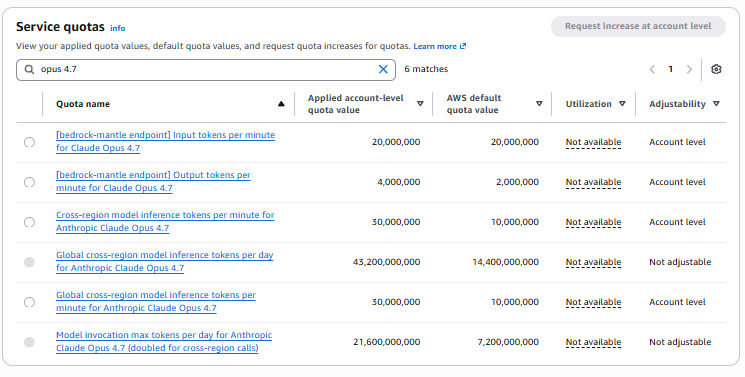Click Not available in Global tokens per day row

(x=593, y=262)
